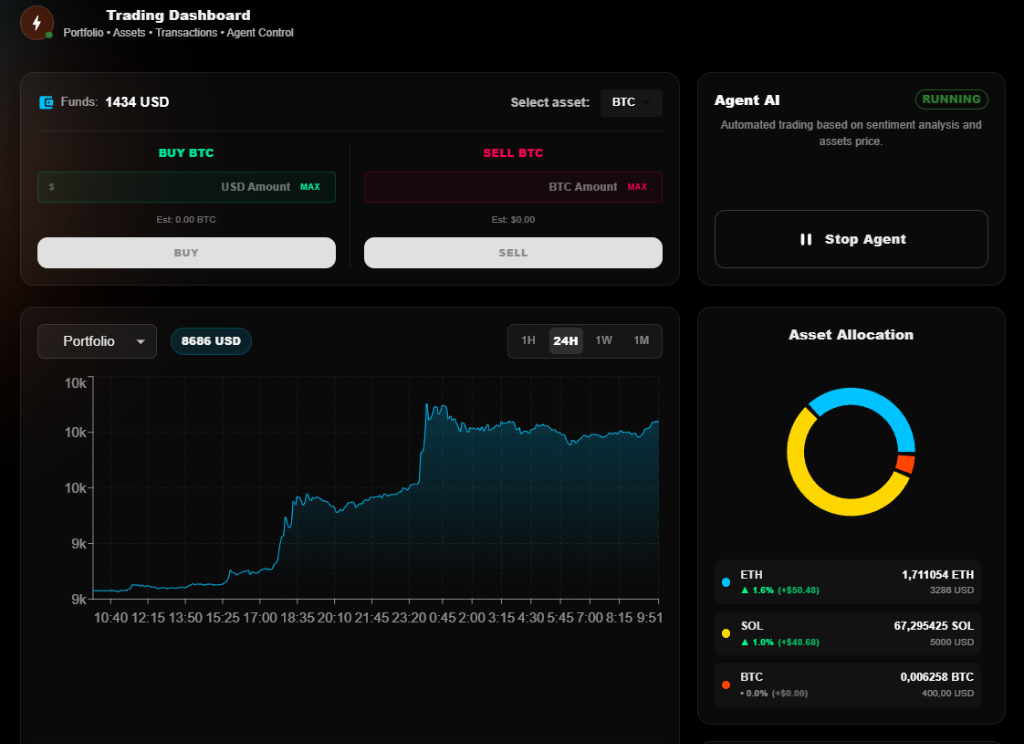The height and width of the screenshot is (744, 1024).
Task: Click '0,006258 BTC' holding amount
Action: coord(936,677)
